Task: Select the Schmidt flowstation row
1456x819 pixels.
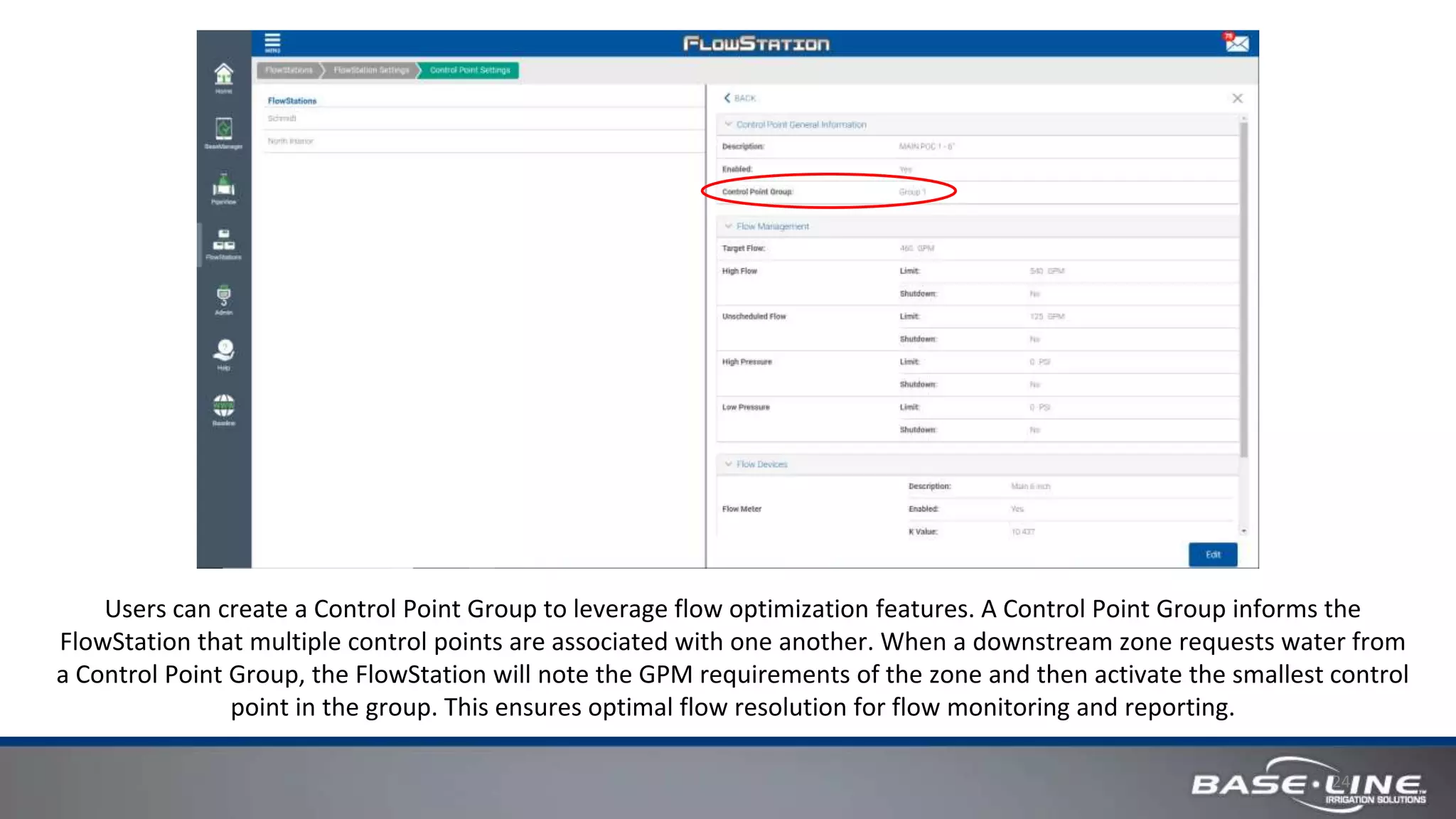Action: click(484, 119)
